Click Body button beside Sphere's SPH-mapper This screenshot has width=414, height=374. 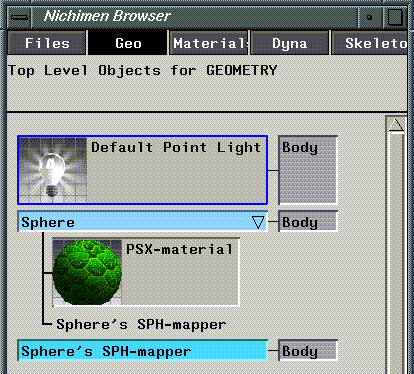tap(308, 350)
